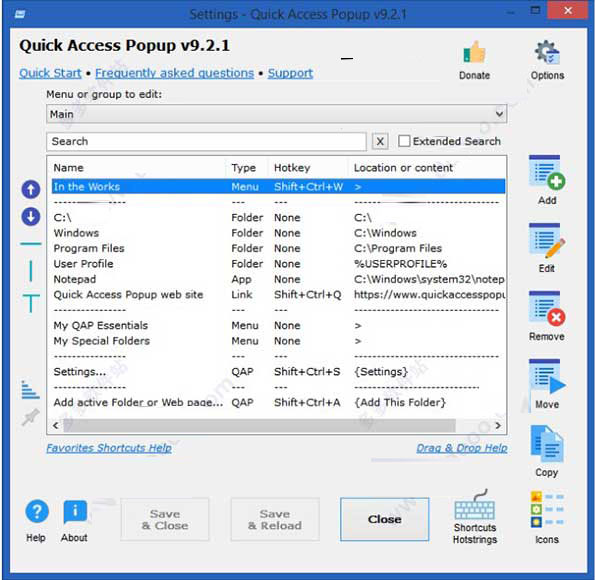Viewport: 595px width, 580px height.
Task: Click the %USERPROFILE% location cell
Action: (400, 264)
